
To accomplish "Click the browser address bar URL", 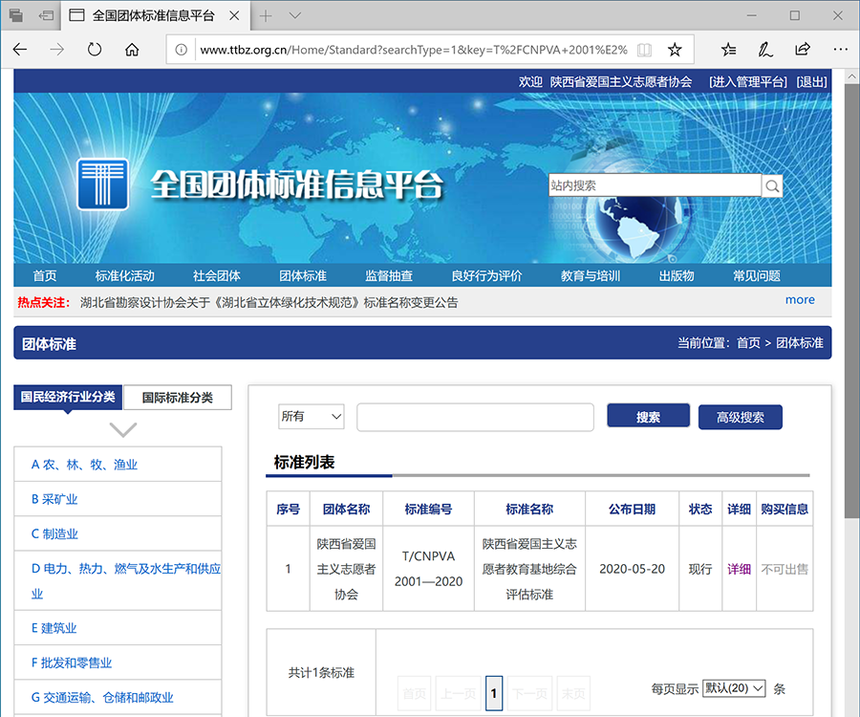I will (x=414, y=50).
